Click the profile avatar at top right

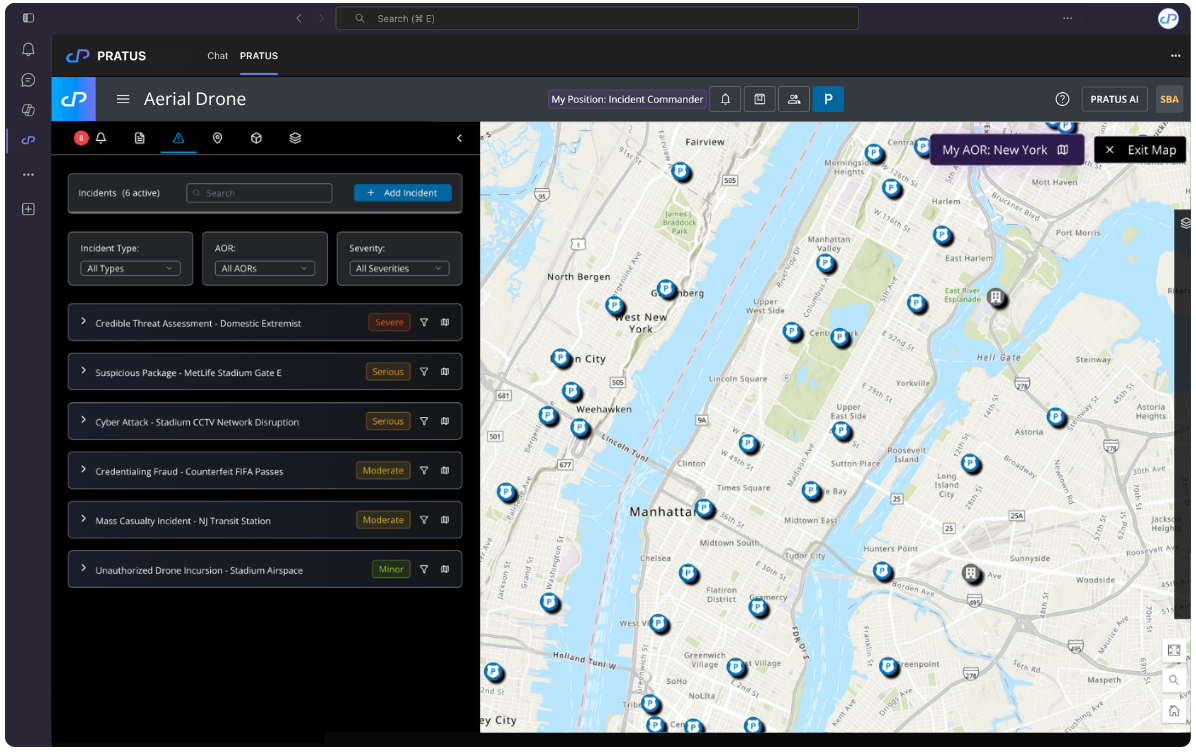1169,18
